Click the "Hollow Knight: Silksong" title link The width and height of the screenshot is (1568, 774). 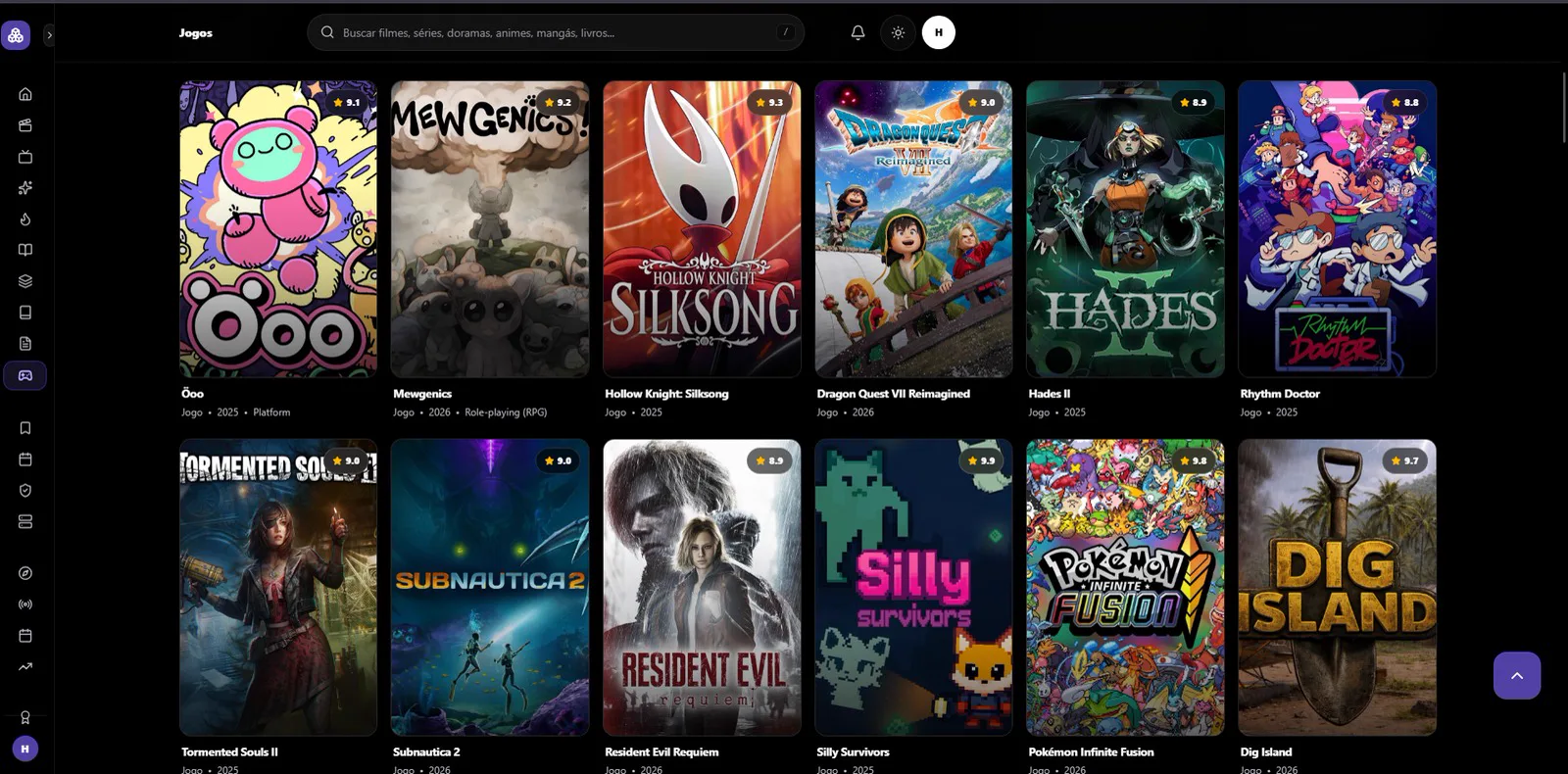(666, 393)
